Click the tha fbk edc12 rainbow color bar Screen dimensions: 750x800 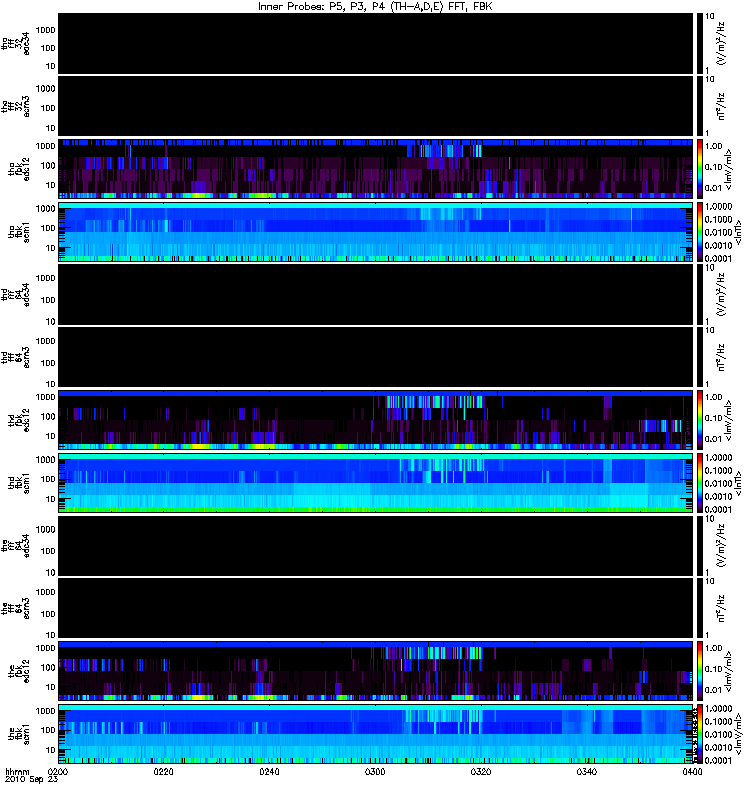pos(699,169)
